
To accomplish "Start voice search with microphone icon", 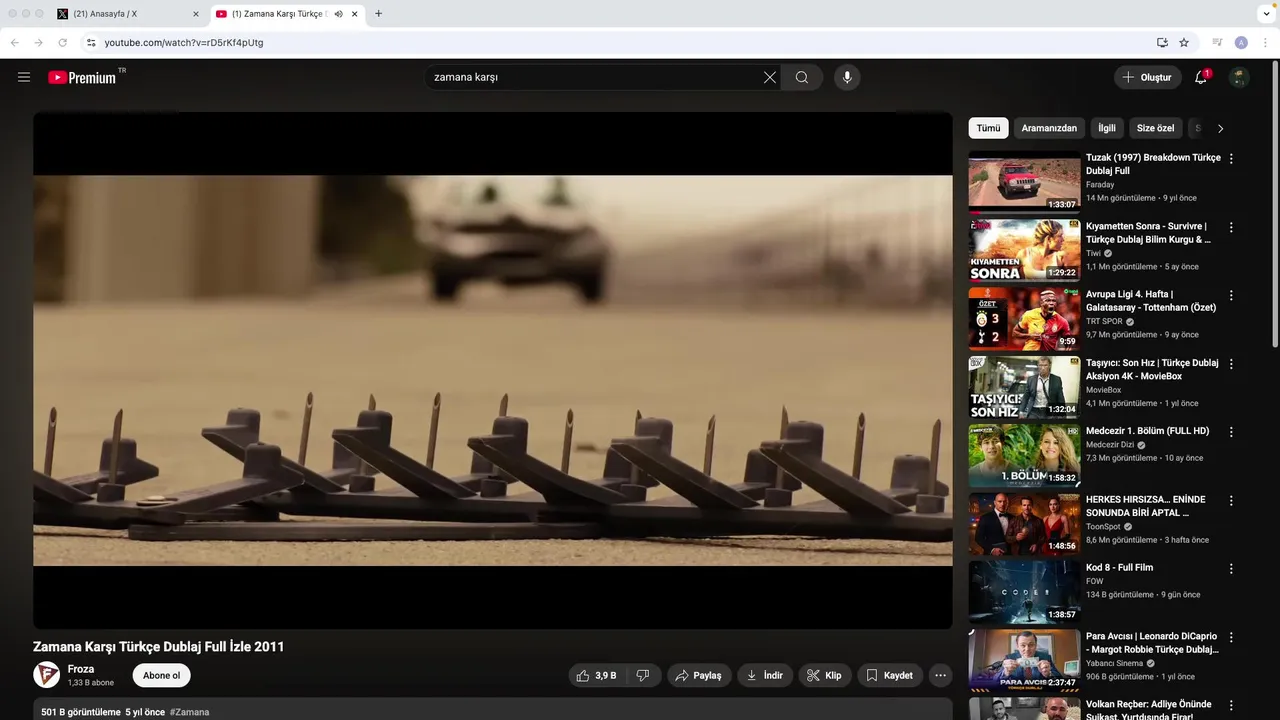I will 847,77.
